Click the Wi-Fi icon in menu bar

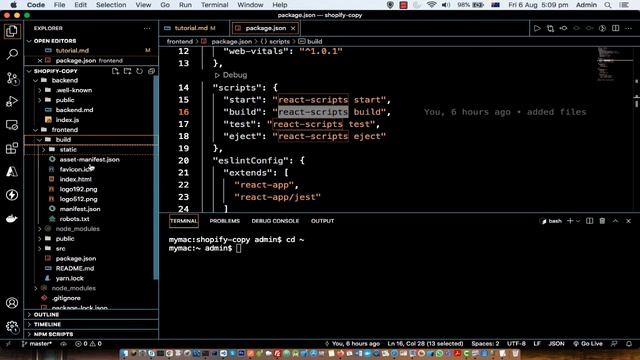click(431, 5)
